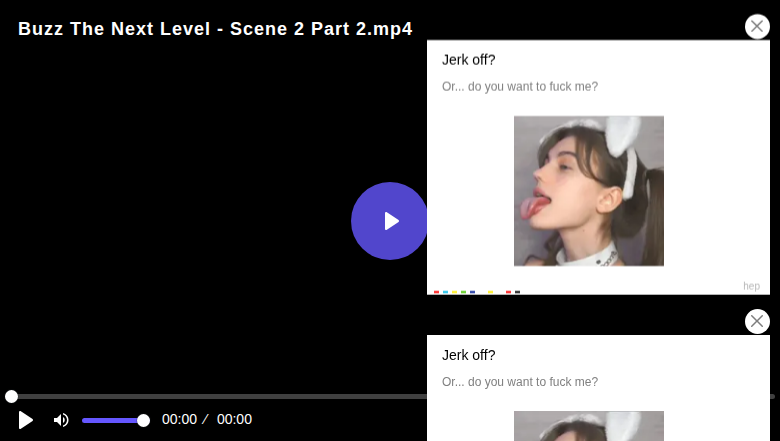
Task: Click the small 'hep' label in upper ad
Action: pos(751,286)
